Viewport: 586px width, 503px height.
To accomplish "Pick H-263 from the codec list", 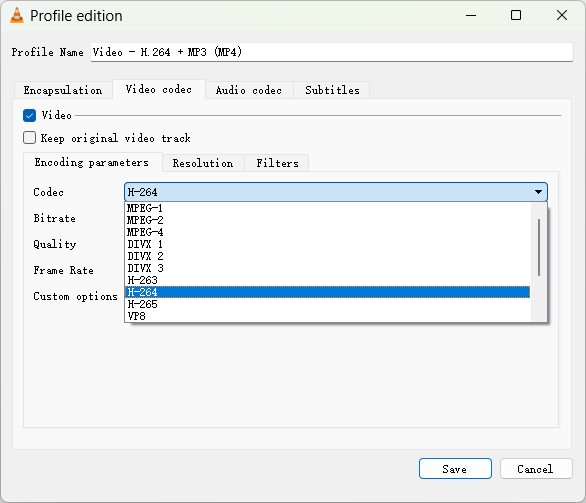I will tap(327, 280).
